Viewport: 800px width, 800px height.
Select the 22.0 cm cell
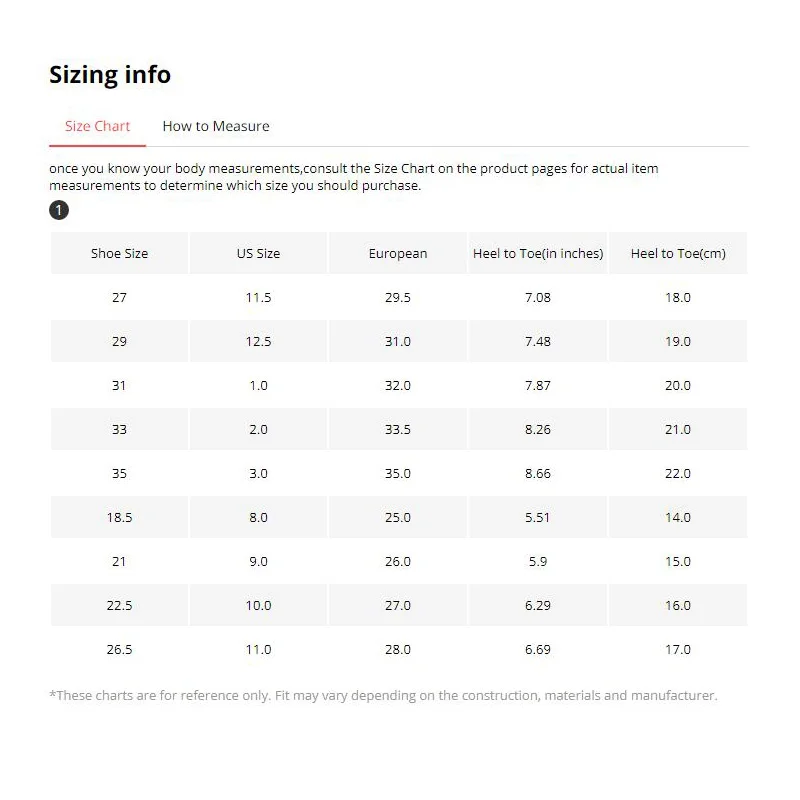coord(678,473)
